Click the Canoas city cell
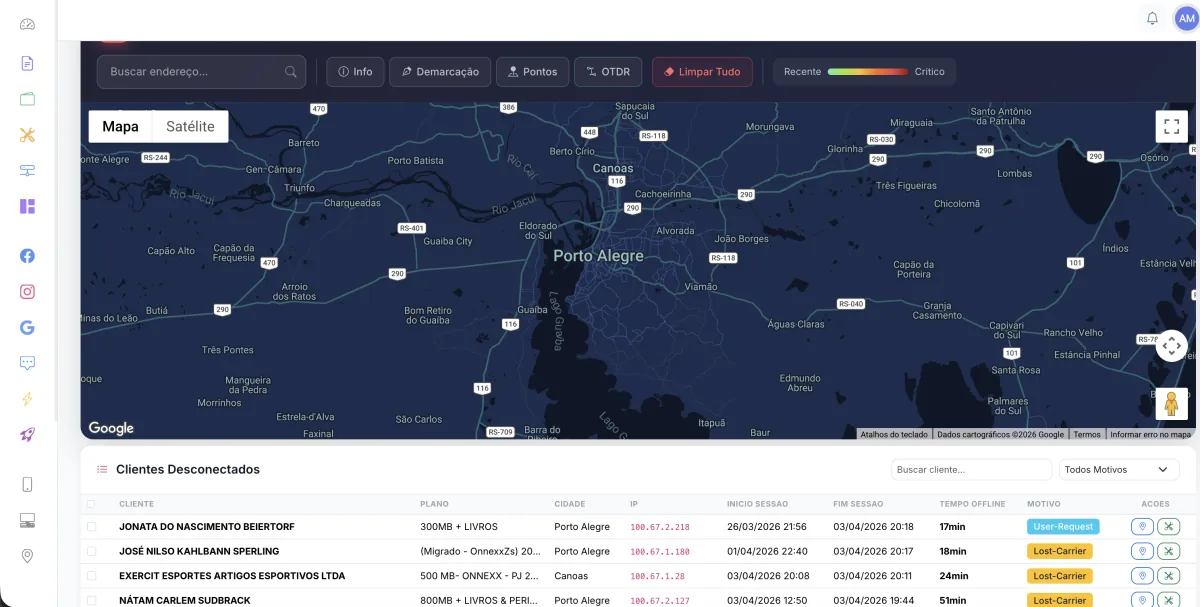 pyautogui.click(x=571, y=576)
